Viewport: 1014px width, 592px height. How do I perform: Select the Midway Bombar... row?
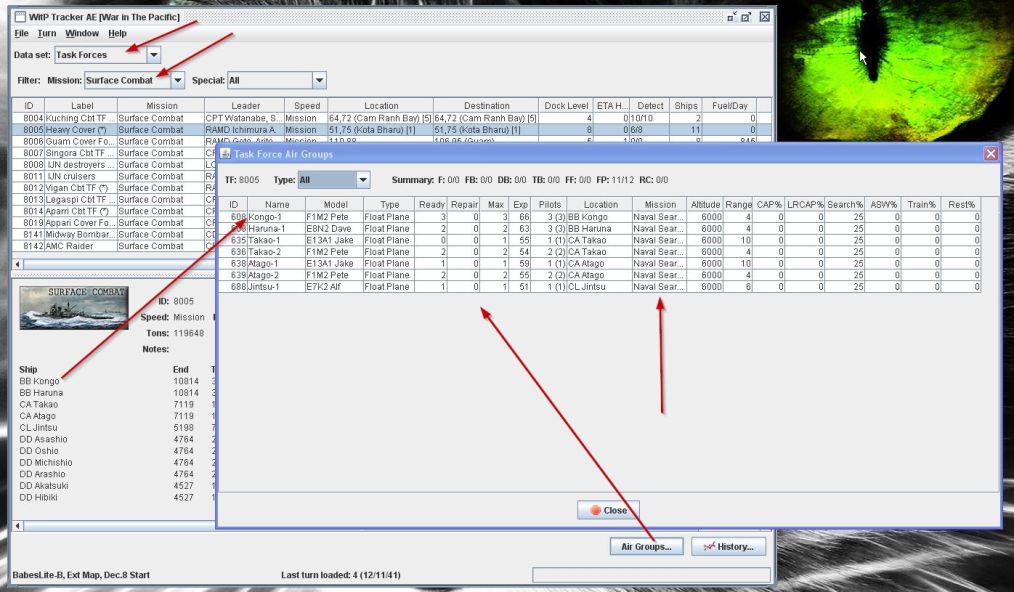(x=115, y=234)
